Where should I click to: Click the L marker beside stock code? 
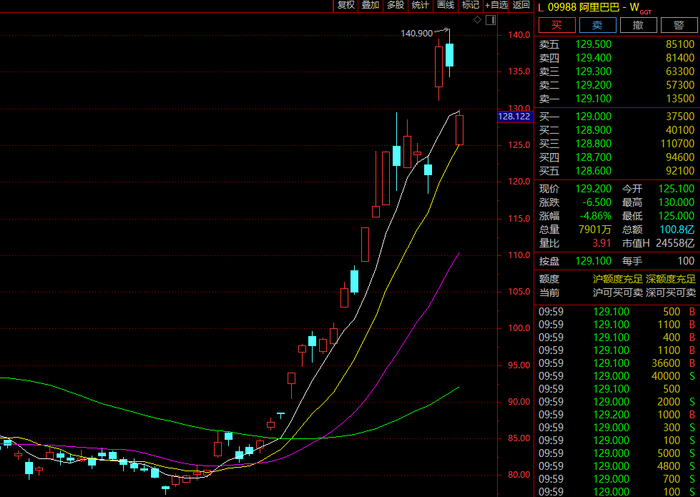[x=541, y=7]
